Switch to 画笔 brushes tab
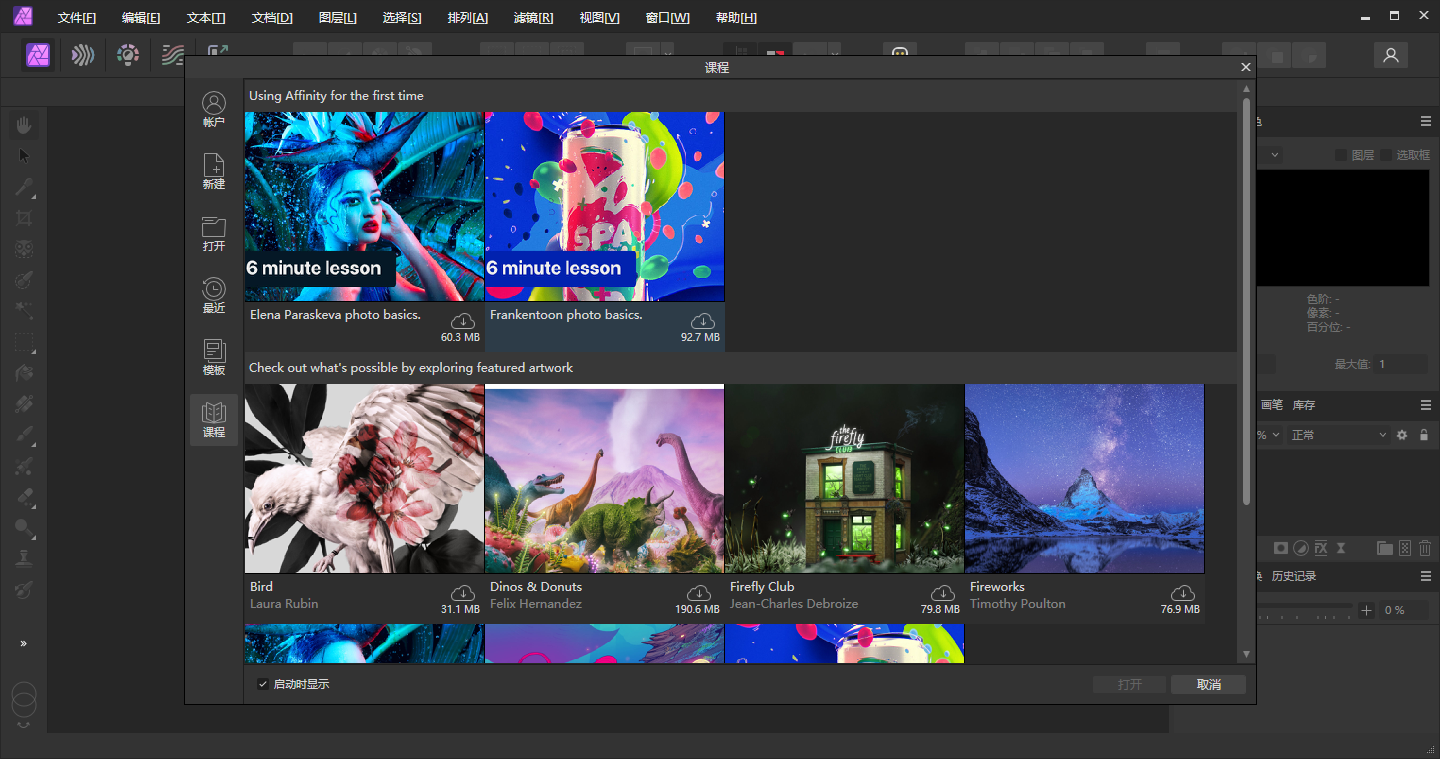 tap(1272, 405)
